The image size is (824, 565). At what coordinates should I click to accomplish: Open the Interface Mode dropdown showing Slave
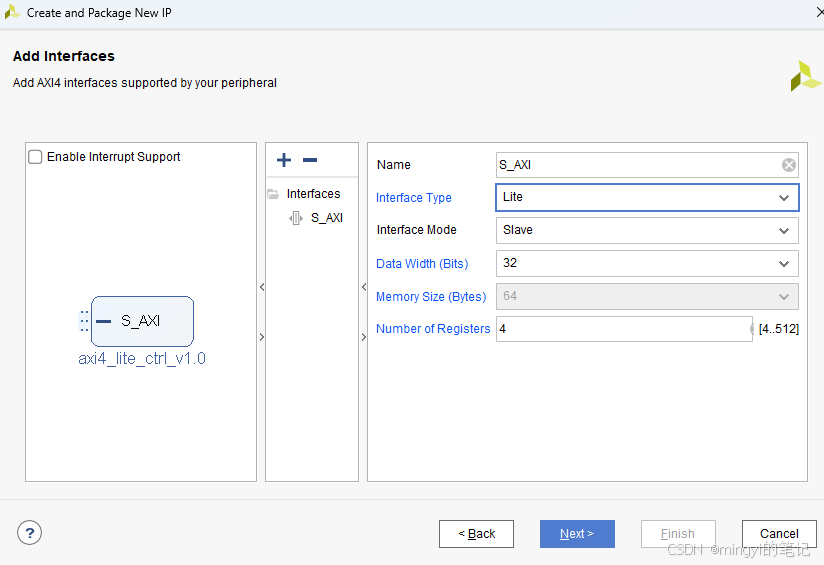coord(647,230)
